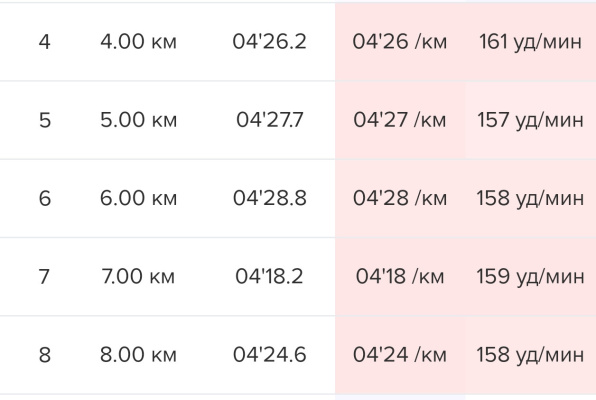
Task: Select lap number 7 cell
Action: pos(44,277)
